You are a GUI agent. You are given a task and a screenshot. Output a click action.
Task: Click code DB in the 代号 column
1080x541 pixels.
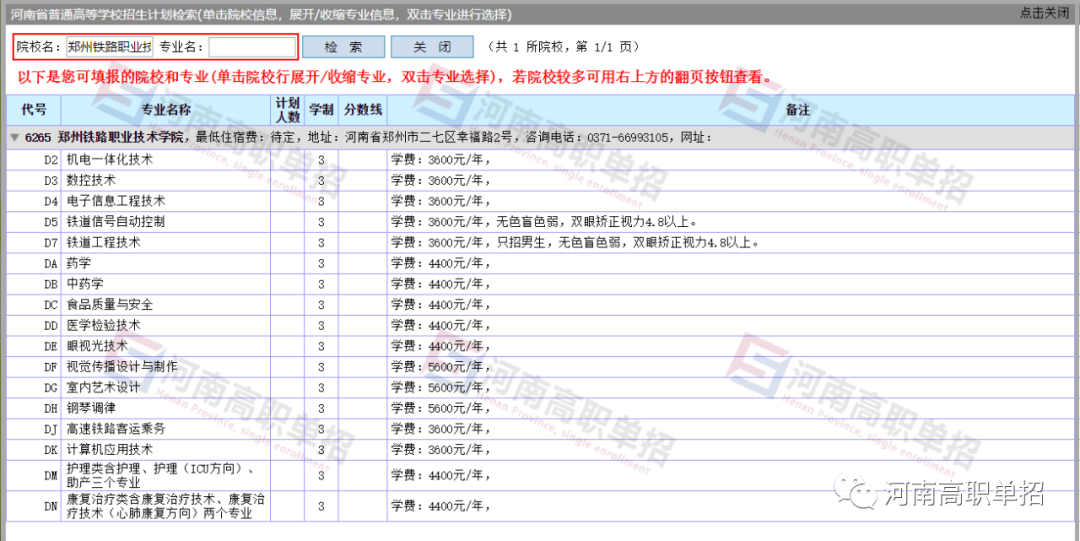point(50,284)
